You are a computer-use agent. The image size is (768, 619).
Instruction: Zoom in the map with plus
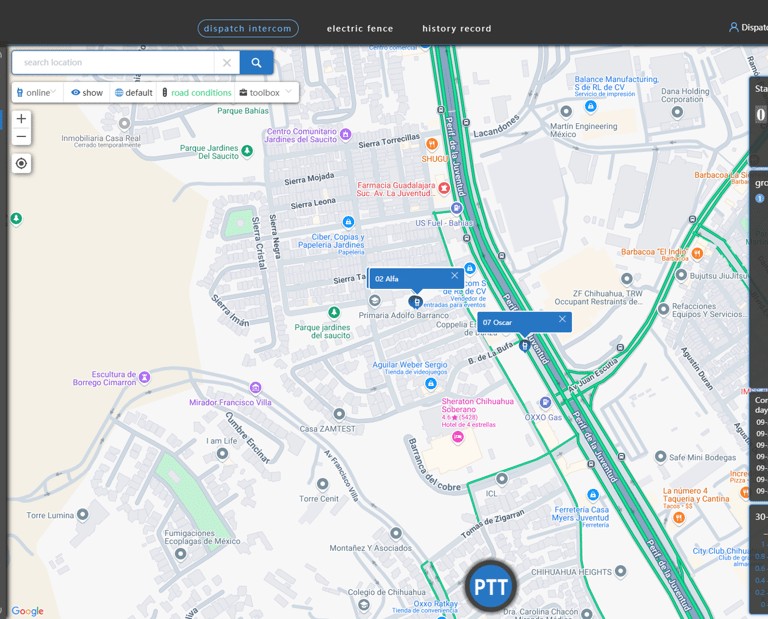[x=21, y=119]
